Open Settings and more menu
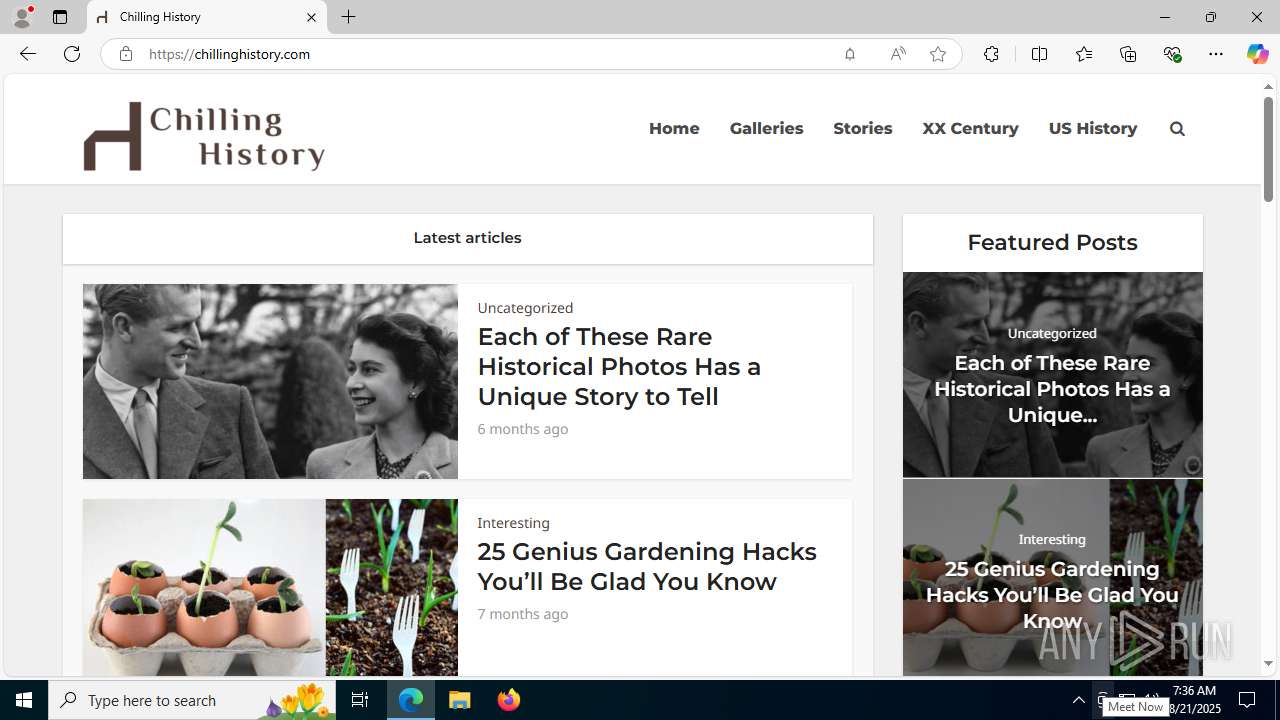Image resolution: width=1280 pixels, height=720 pixels. click(1216, 54)
